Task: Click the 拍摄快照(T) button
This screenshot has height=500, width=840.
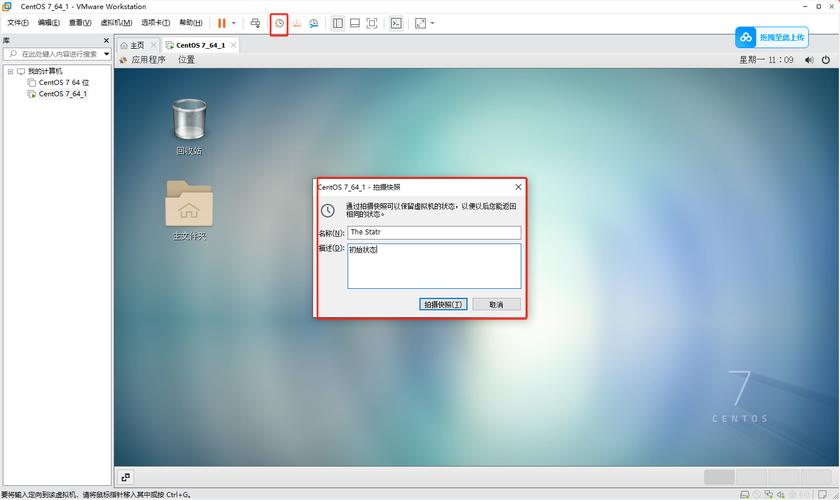Action: click(x=443, y=304)
